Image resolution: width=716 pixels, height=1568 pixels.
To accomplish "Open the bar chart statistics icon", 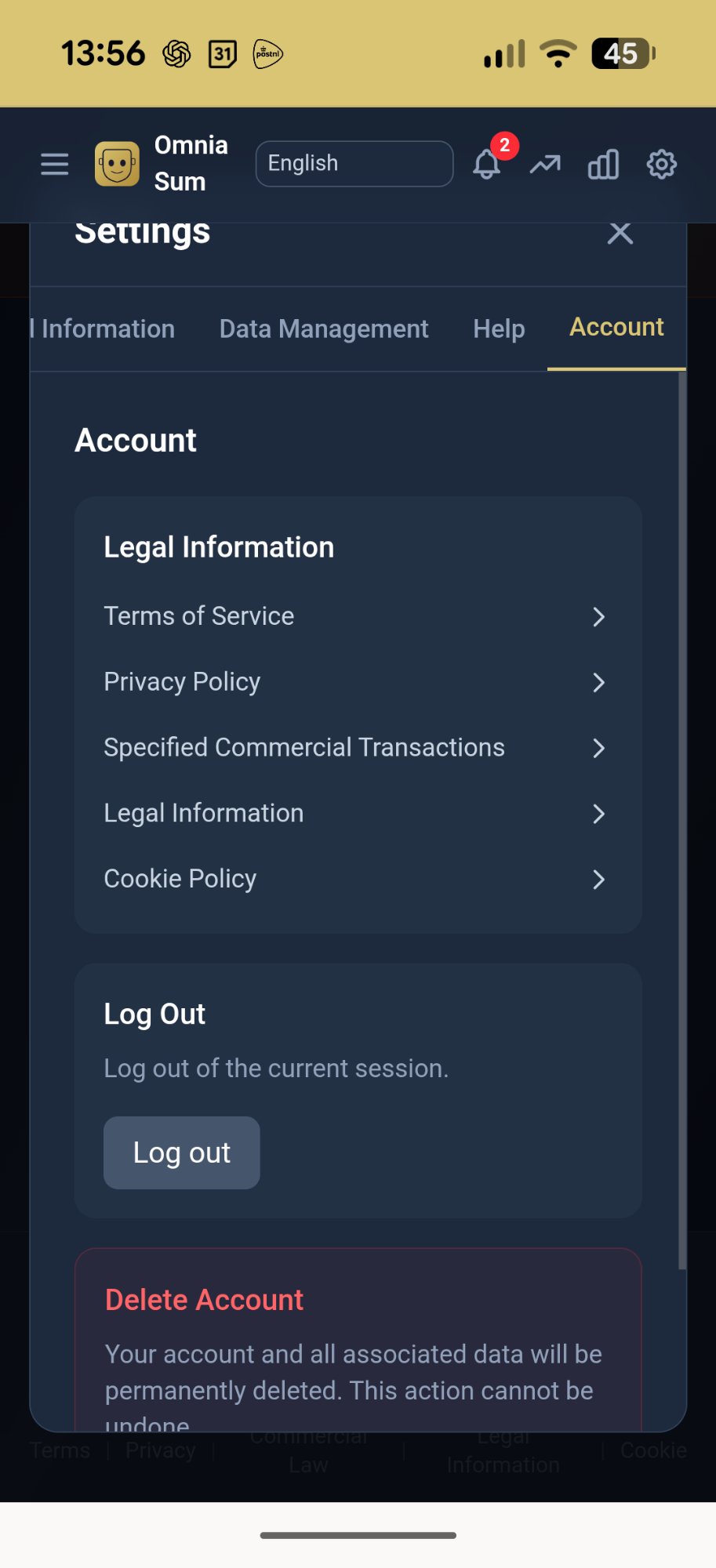I will 603,165.
